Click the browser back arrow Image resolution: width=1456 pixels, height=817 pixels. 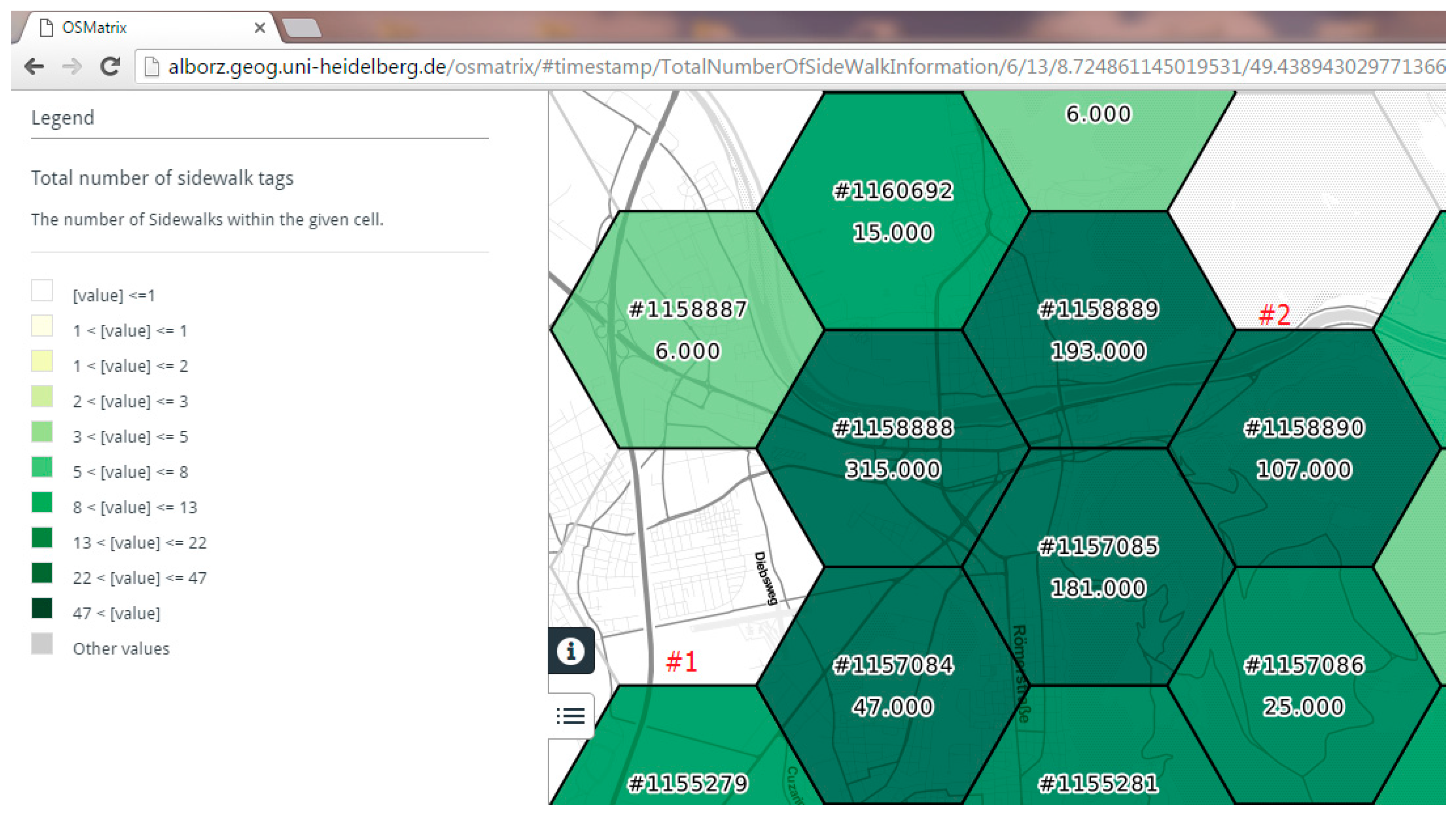click(x=34, y=67)
